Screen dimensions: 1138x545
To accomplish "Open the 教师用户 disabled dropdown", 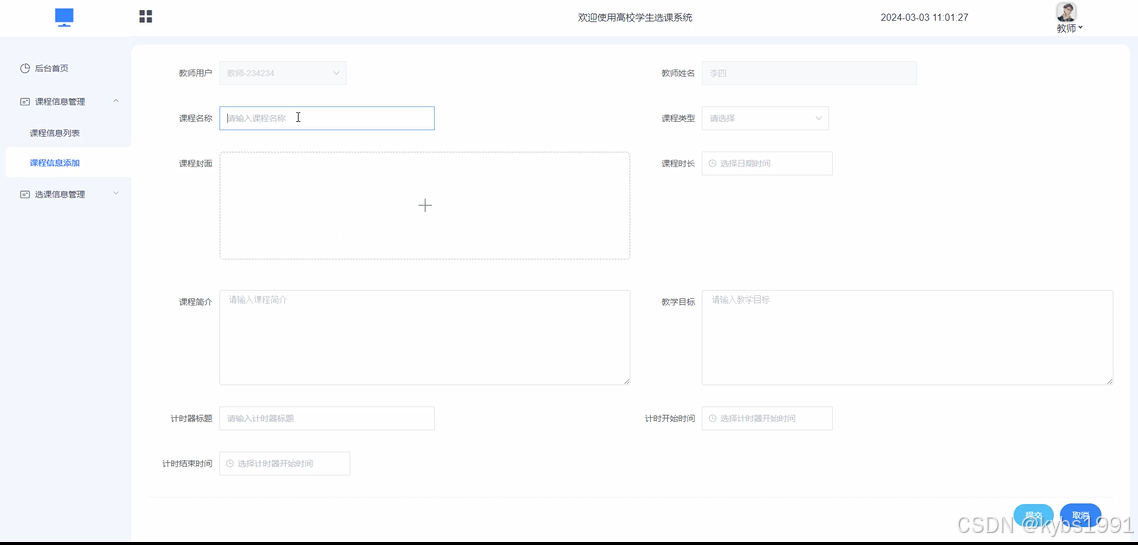I will click(283, 73).
